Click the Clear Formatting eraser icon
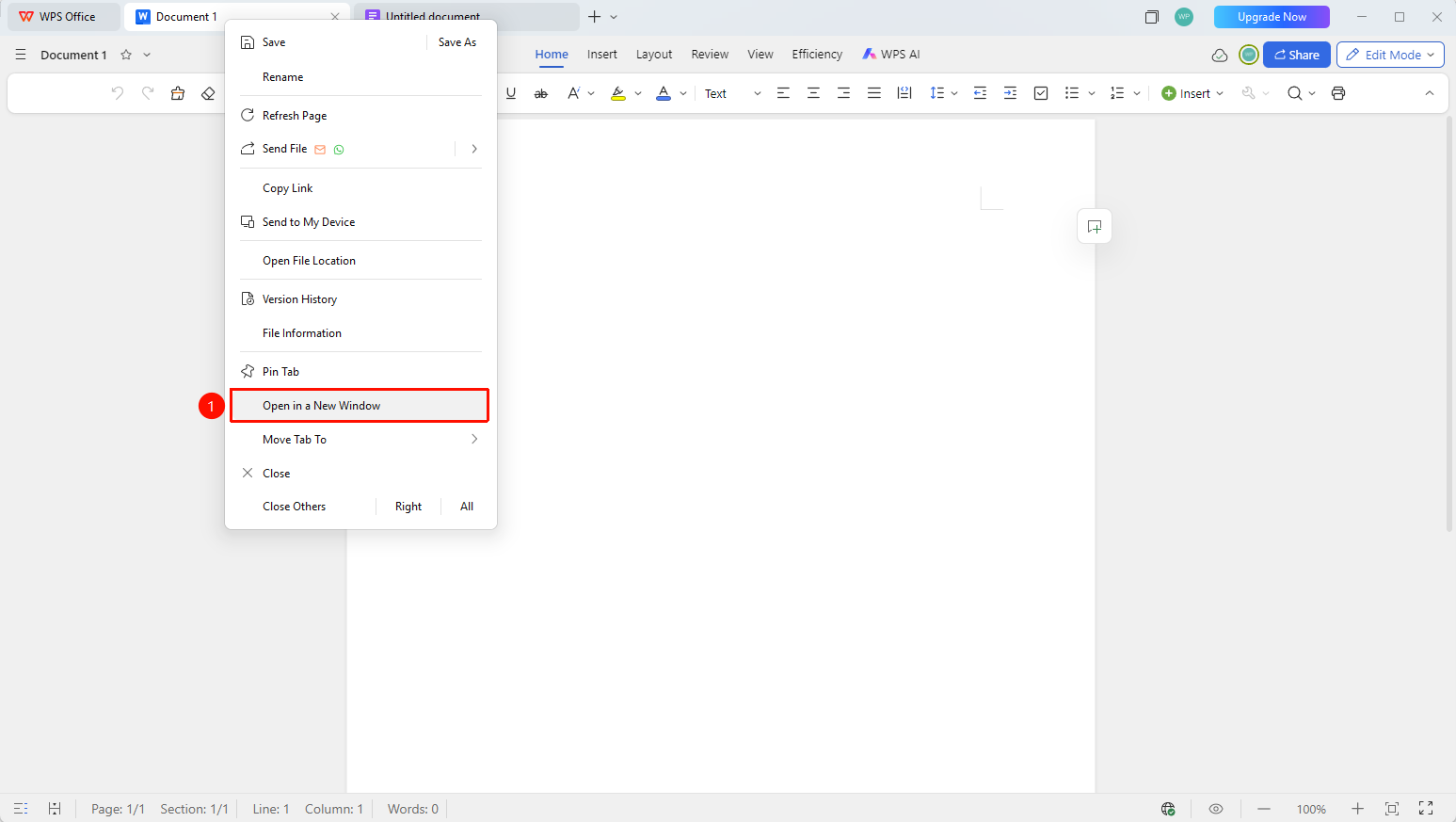 (x=208, y=93)
